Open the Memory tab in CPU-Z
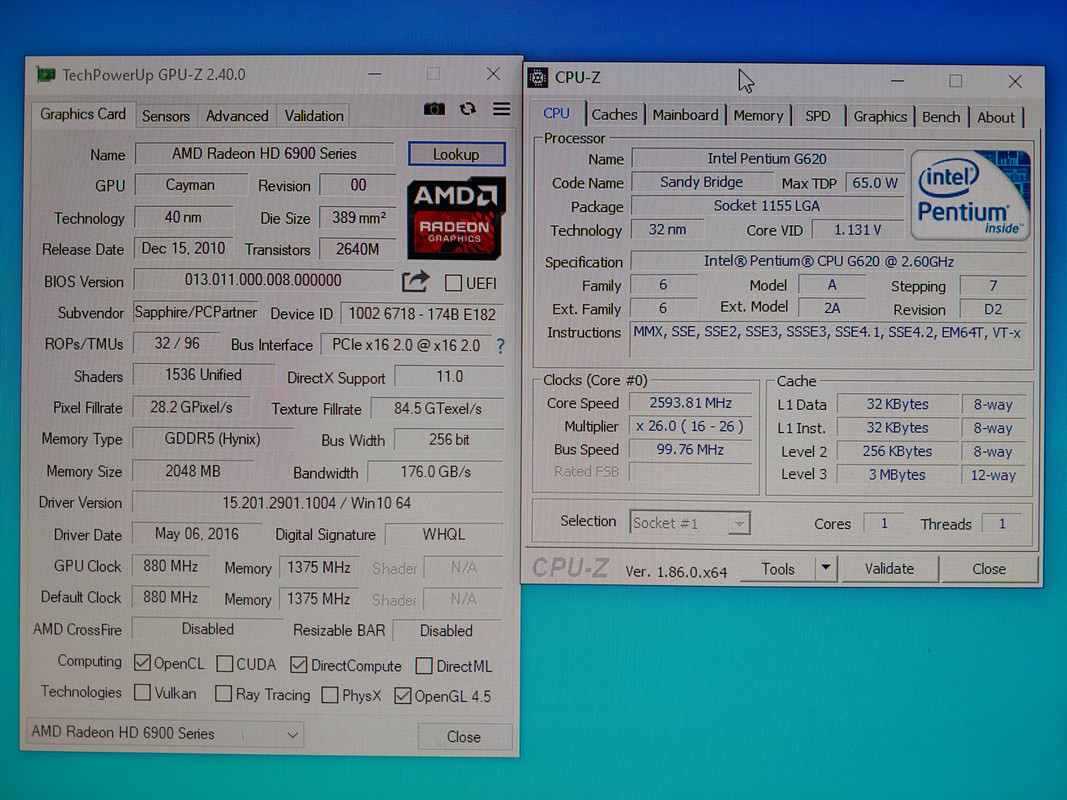 [758, 116]
